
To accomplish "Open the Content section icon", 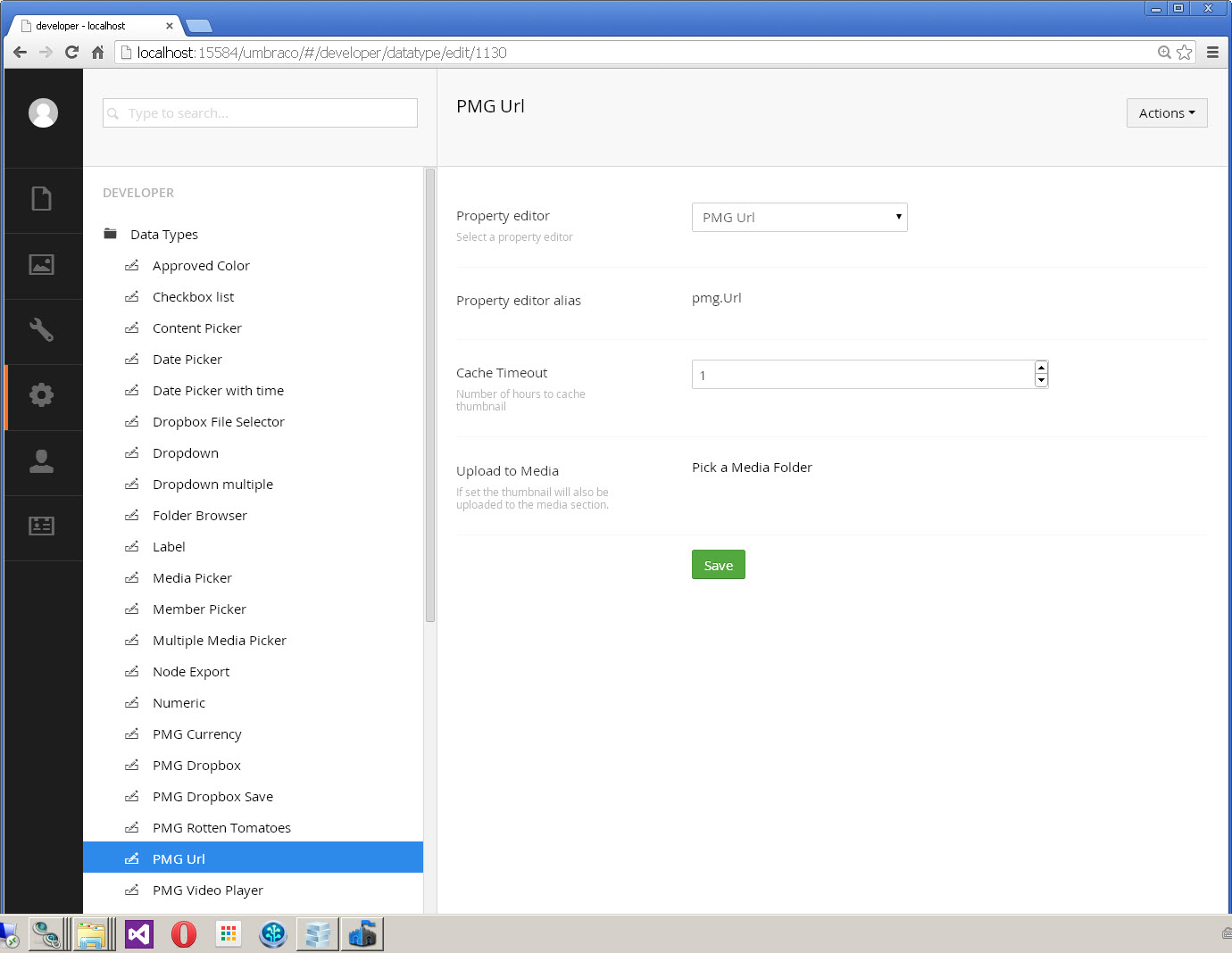I will [x=42, y=198].
